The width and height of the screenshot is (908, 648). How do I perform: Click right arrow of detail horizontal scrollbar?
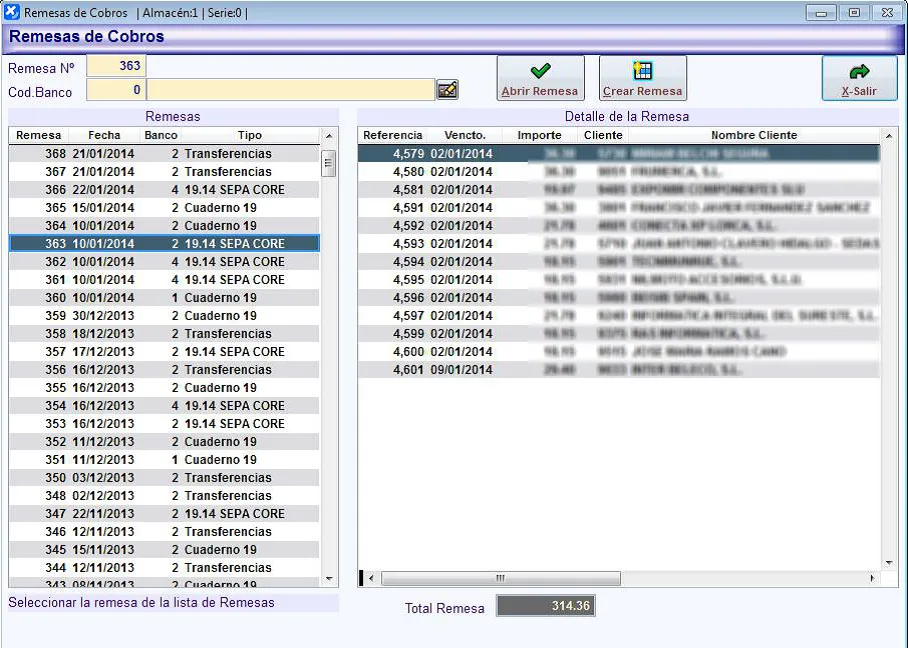coord(871,578)
